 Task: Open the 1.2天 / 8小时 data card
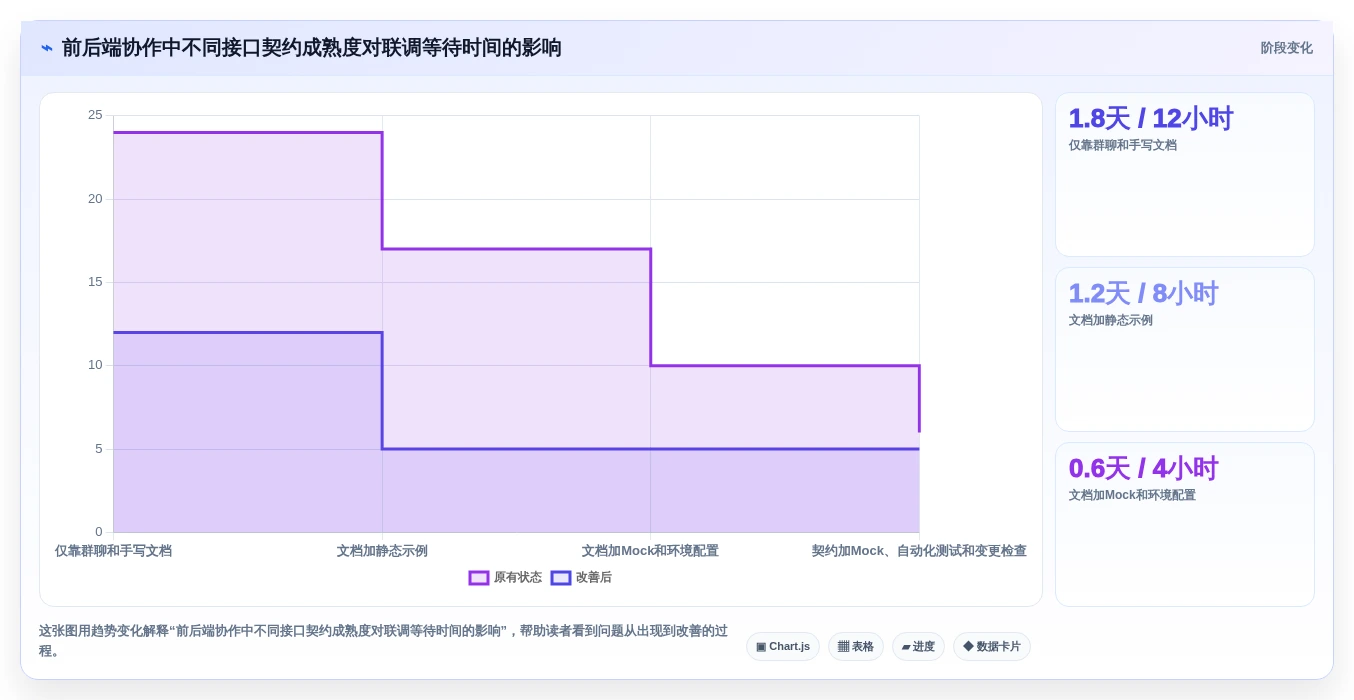click(1185, 350)
